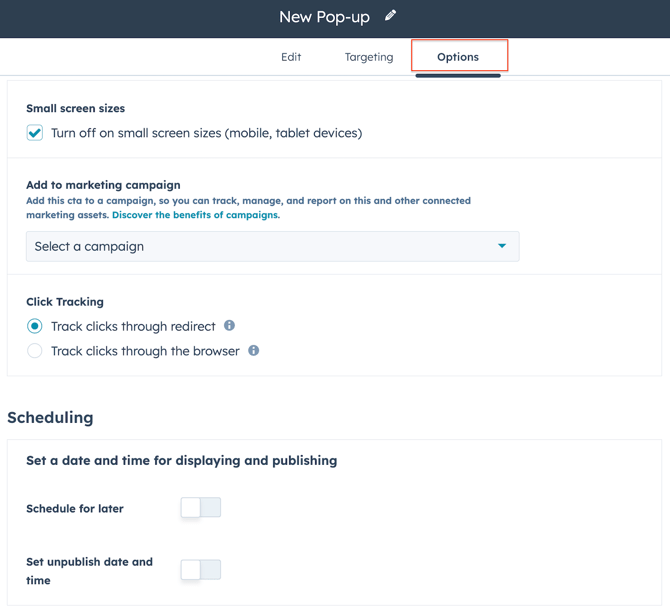
Task: Open the Targeting tab
Action: pyautogui.click(x=369, y=57)
